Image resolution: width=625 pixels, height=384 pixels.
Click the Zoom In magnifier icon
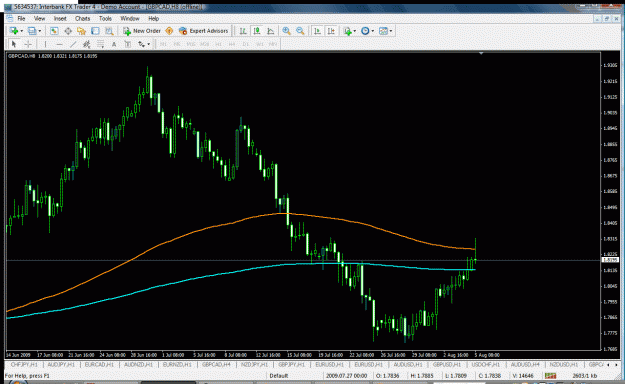(286, 31)
